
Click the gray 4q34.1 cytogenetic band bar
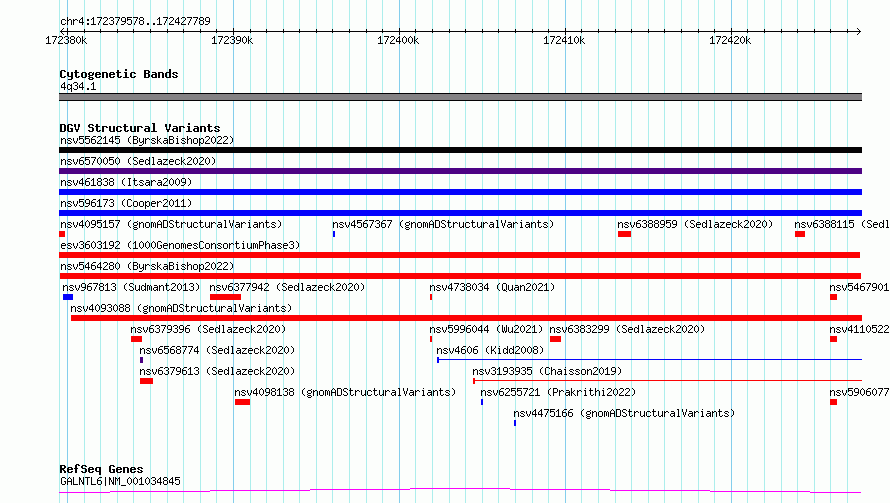(x=460, y=97)
